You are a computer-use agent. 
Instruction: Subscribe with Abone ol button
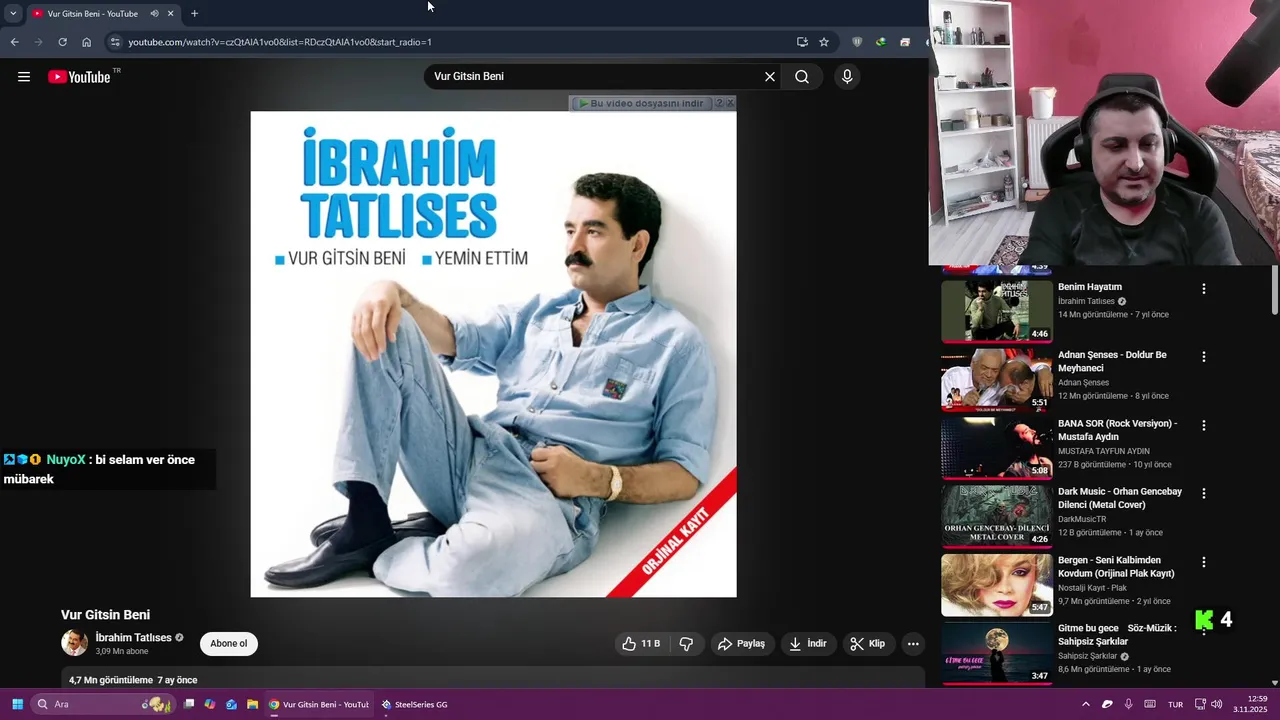[x=229, y=644]
